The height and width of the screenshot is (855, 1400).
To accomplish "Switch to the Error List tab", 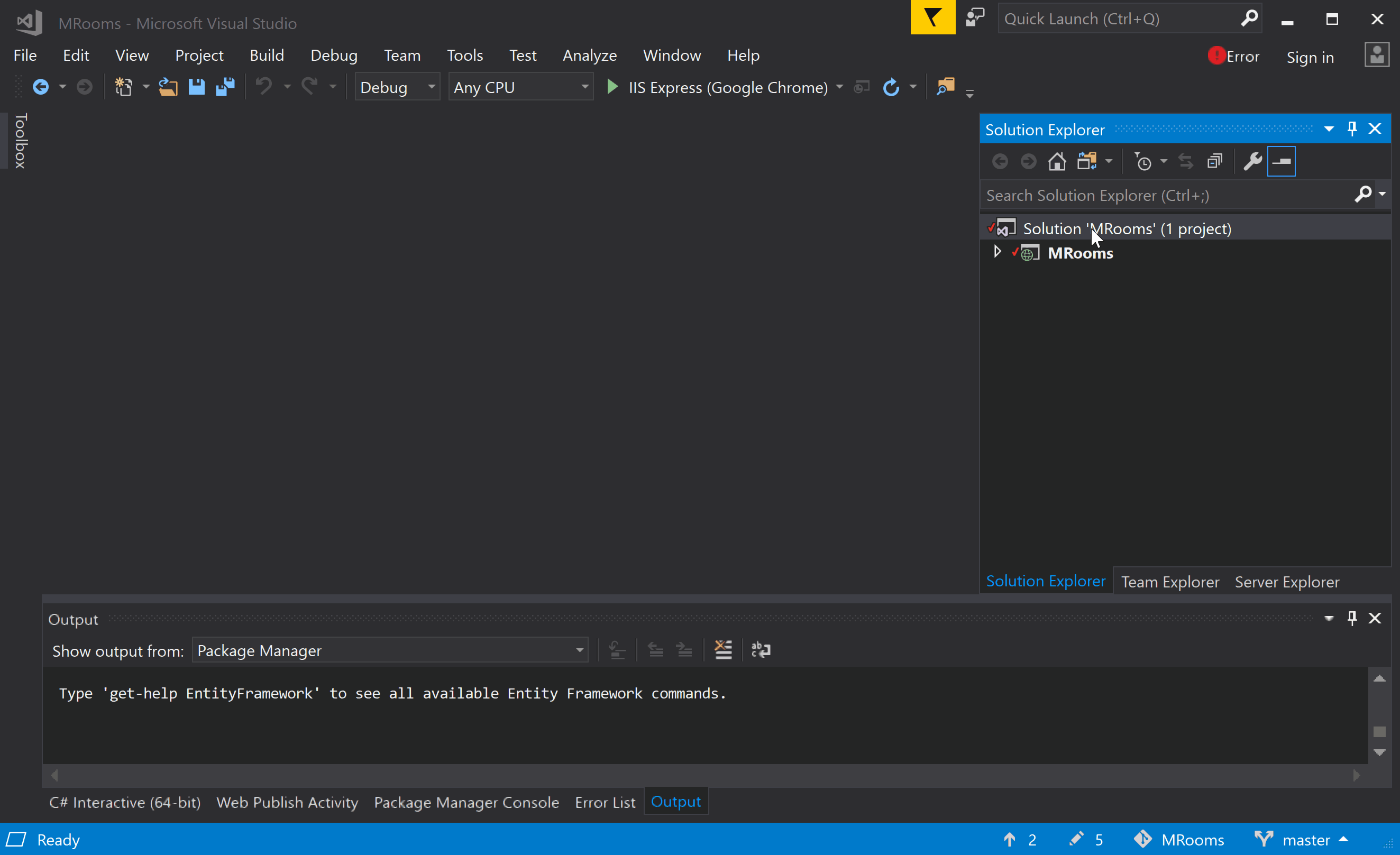I will [605, 802].
